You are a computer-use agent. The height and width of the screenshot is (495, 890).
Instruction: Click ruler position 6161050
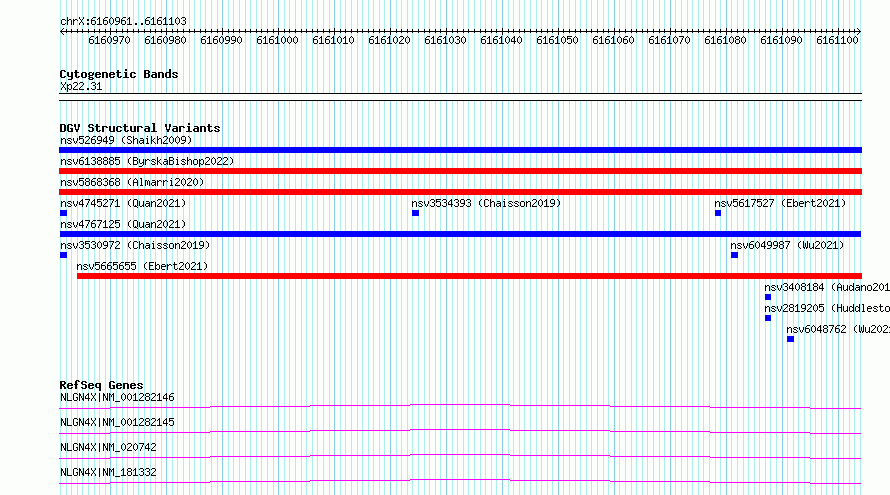(557, 40)
